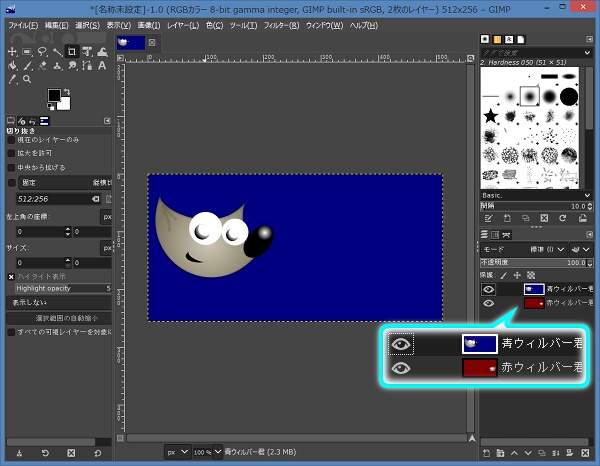Select the Crop tool in toolbox
Screen dimensions: 600x466
point(73,51)
